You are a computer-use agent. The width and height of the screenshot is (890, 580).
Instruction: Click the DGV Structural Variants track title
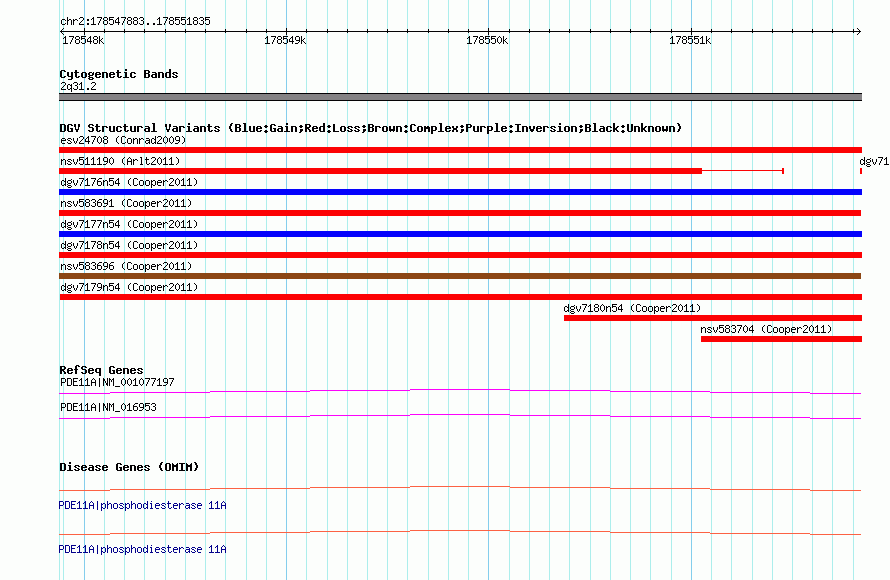pyautogui.click(x=371, y=128)
